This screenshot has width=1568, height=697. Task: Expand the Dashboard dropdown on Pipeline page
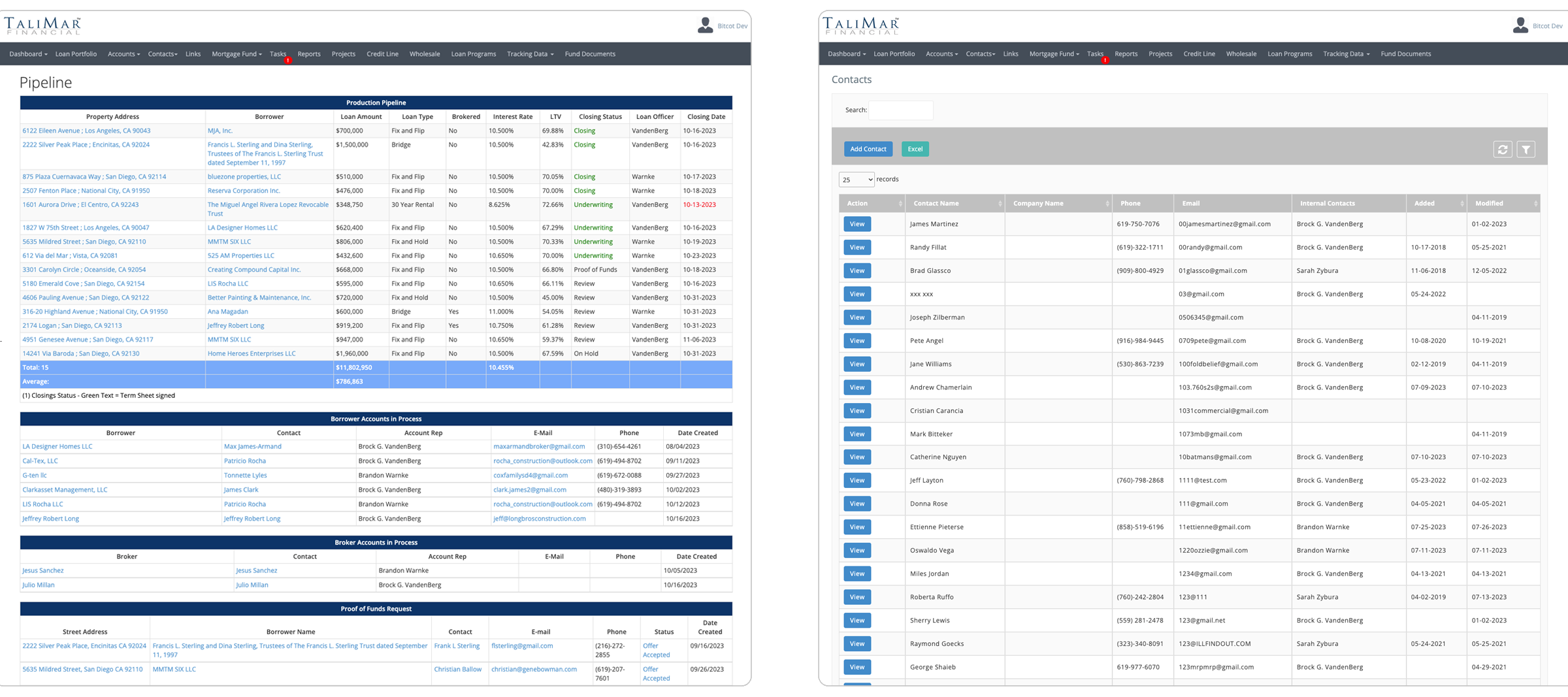(28, 54)
